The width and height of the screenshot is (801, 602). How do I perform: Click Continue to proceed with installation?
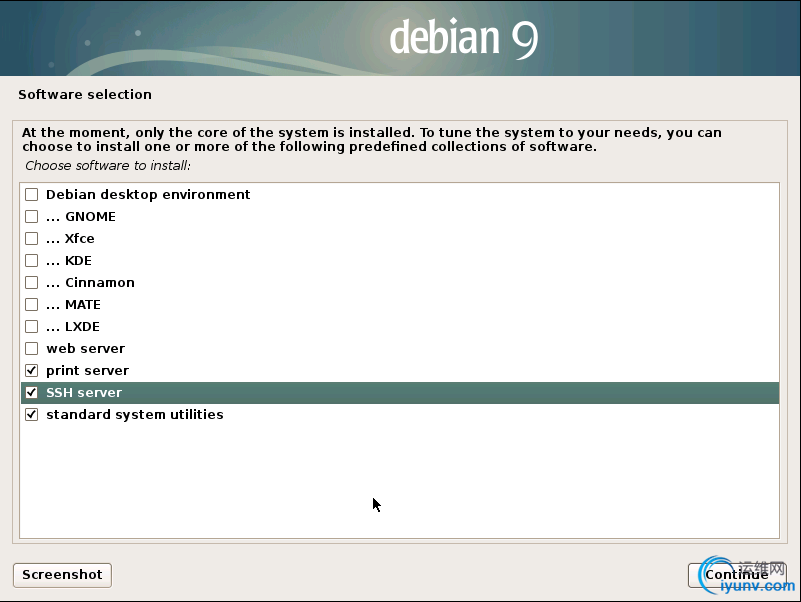coord(737,575)
